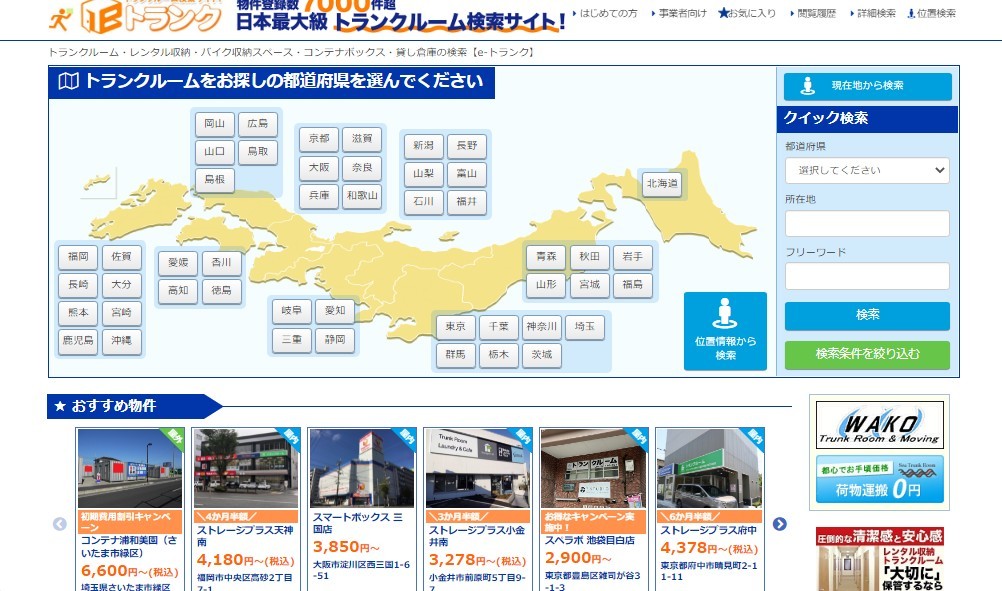The image size is (1002, 591).
Task: Click the スペラボ 池袋目白店 title link
Action: (x=590, y=541)
